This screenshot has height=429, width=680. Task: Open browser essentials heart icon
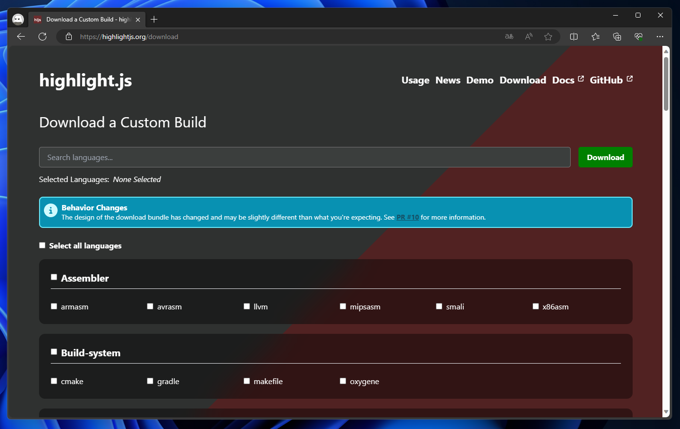[638, 37]
